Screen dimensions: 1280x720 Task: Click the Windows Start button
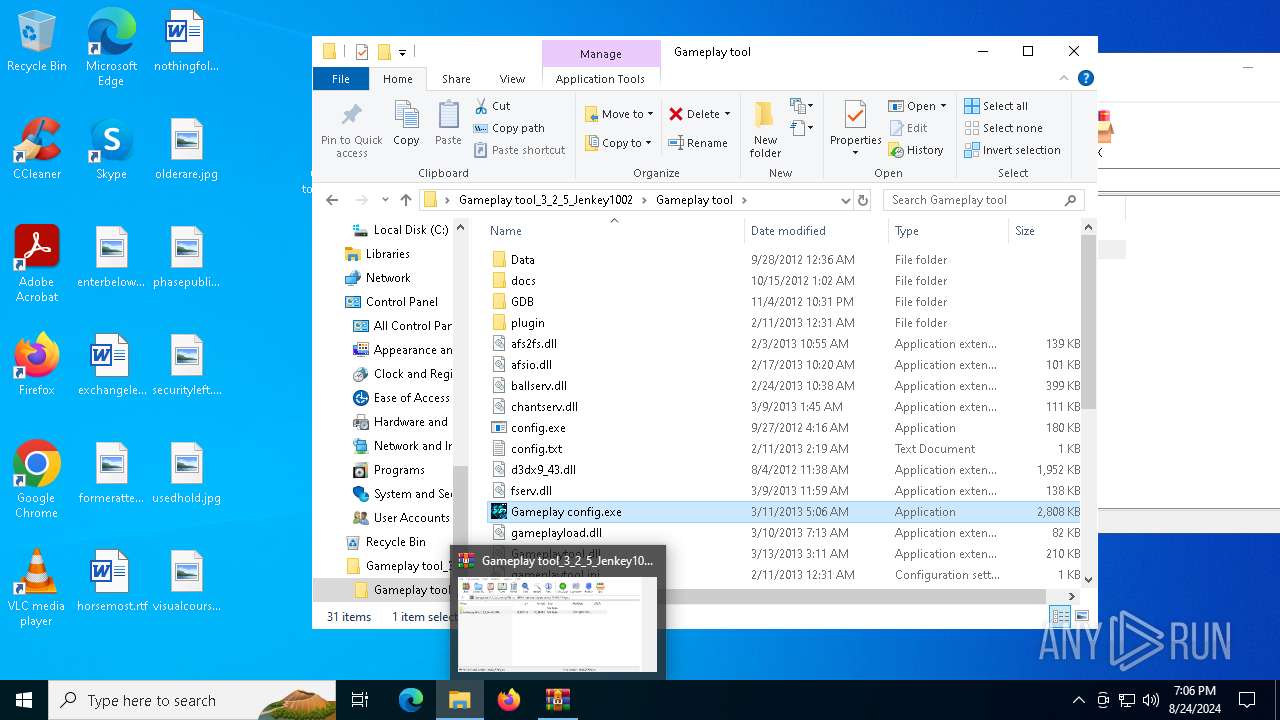pos(24,700)
